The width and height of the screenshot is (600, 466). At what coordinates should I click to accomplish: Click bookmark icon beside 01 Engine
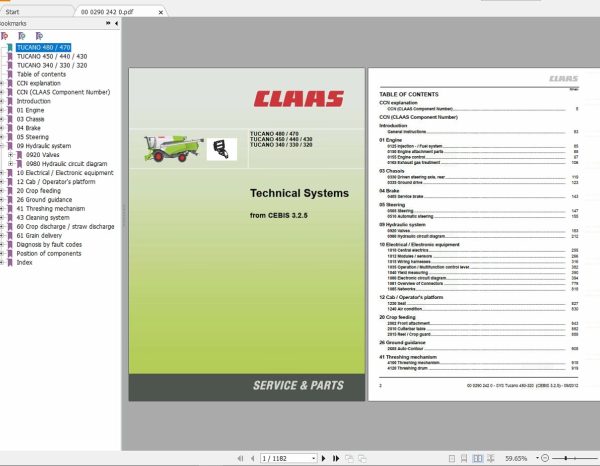pos(10,110)
